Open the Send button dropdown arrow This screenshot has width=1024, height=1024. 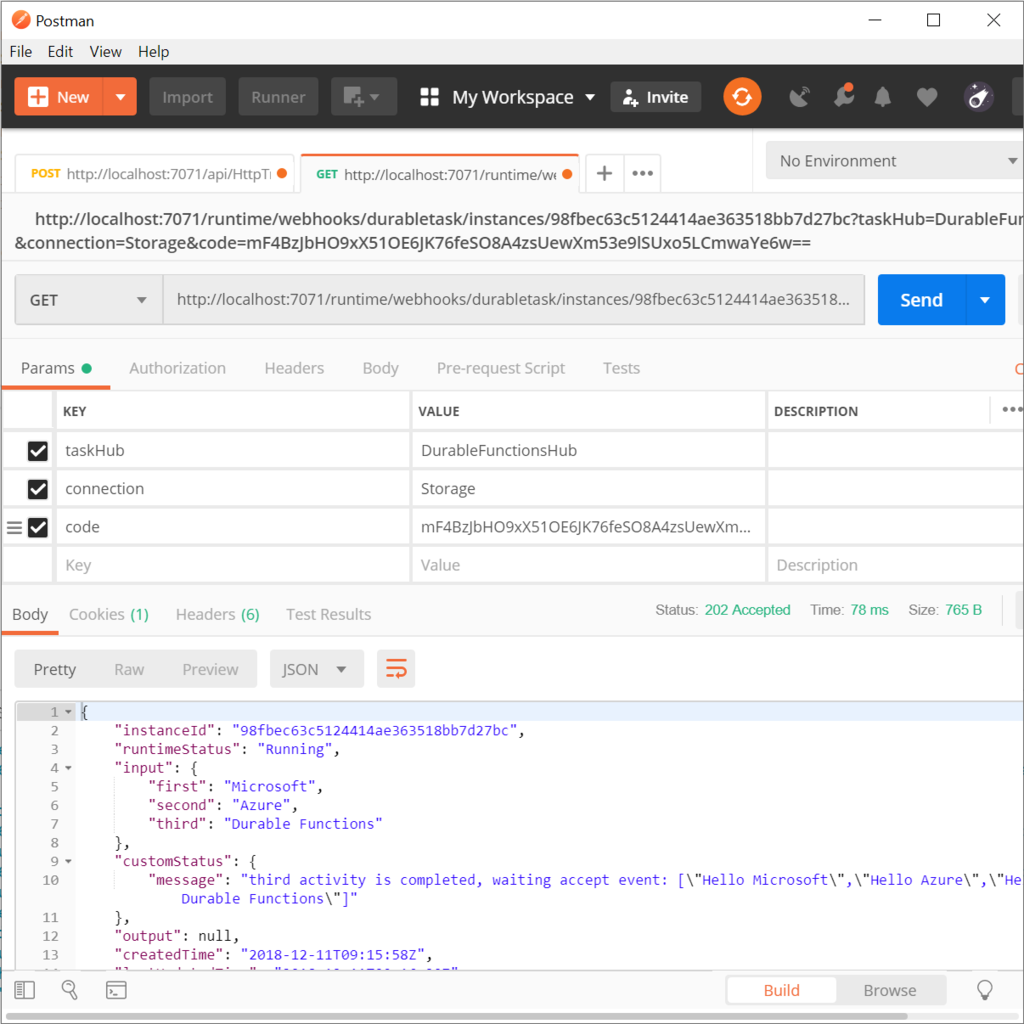coord(985,300)
